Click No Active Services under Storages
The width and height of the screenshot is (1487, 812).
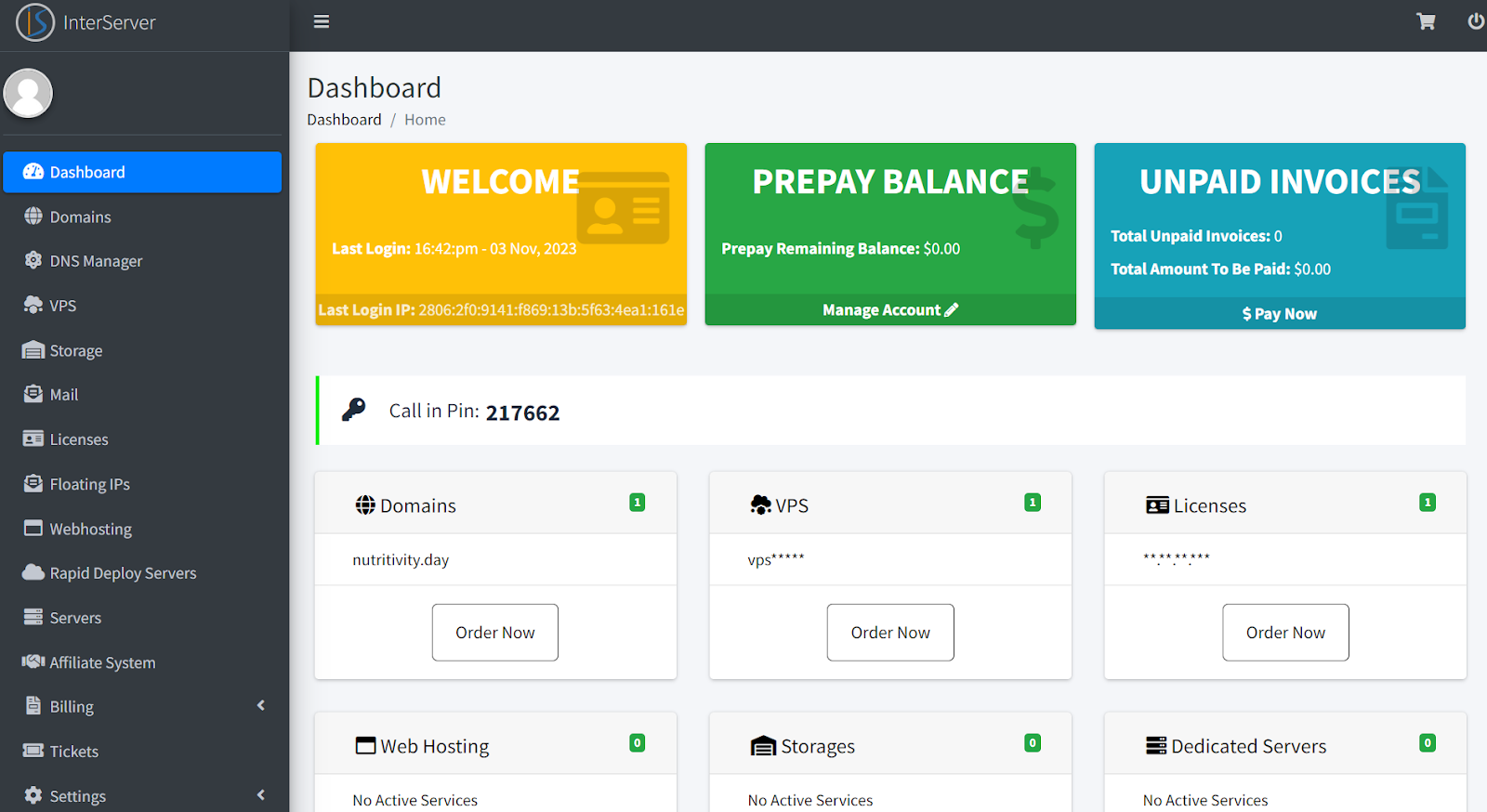(810, 800)
